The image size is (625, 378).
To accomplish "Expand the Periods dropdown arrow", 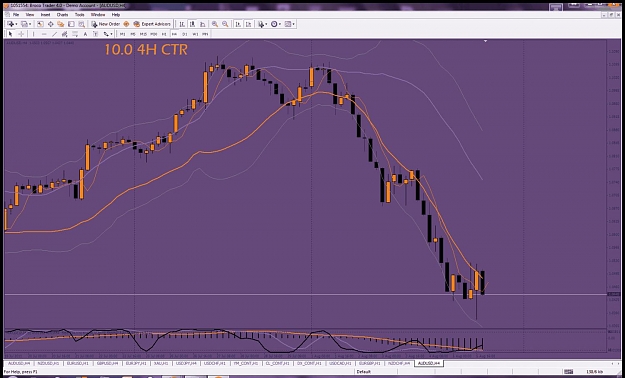I will coord(279,24).
